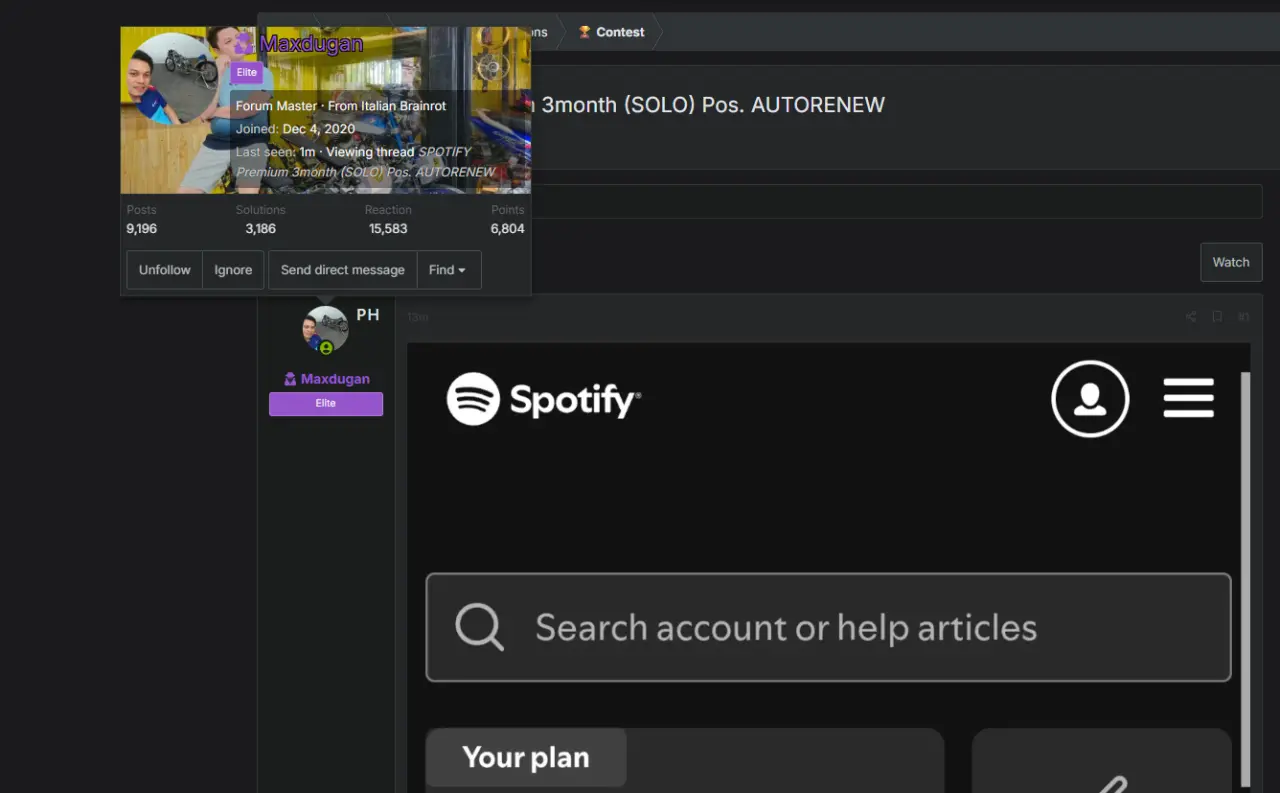
Task: Click the Joined date Dec 4, 2020
Action: [318, 129]
